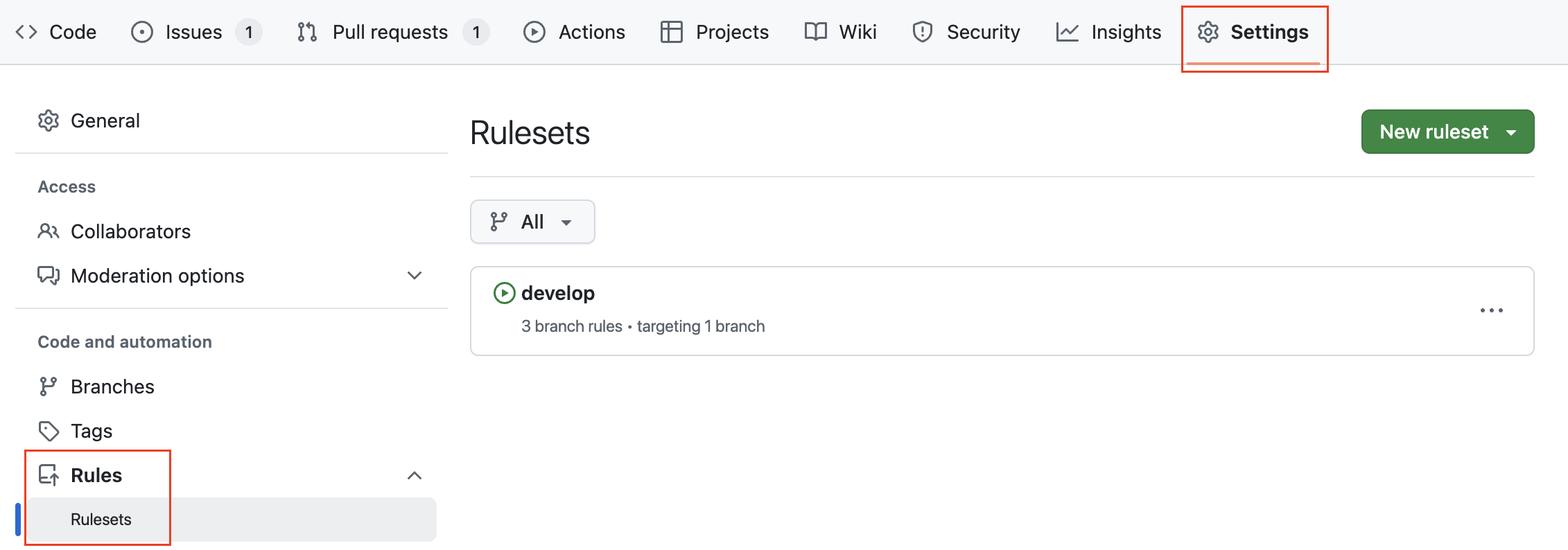Open the develop ruleset three-dot menu

coord(1492,310)
